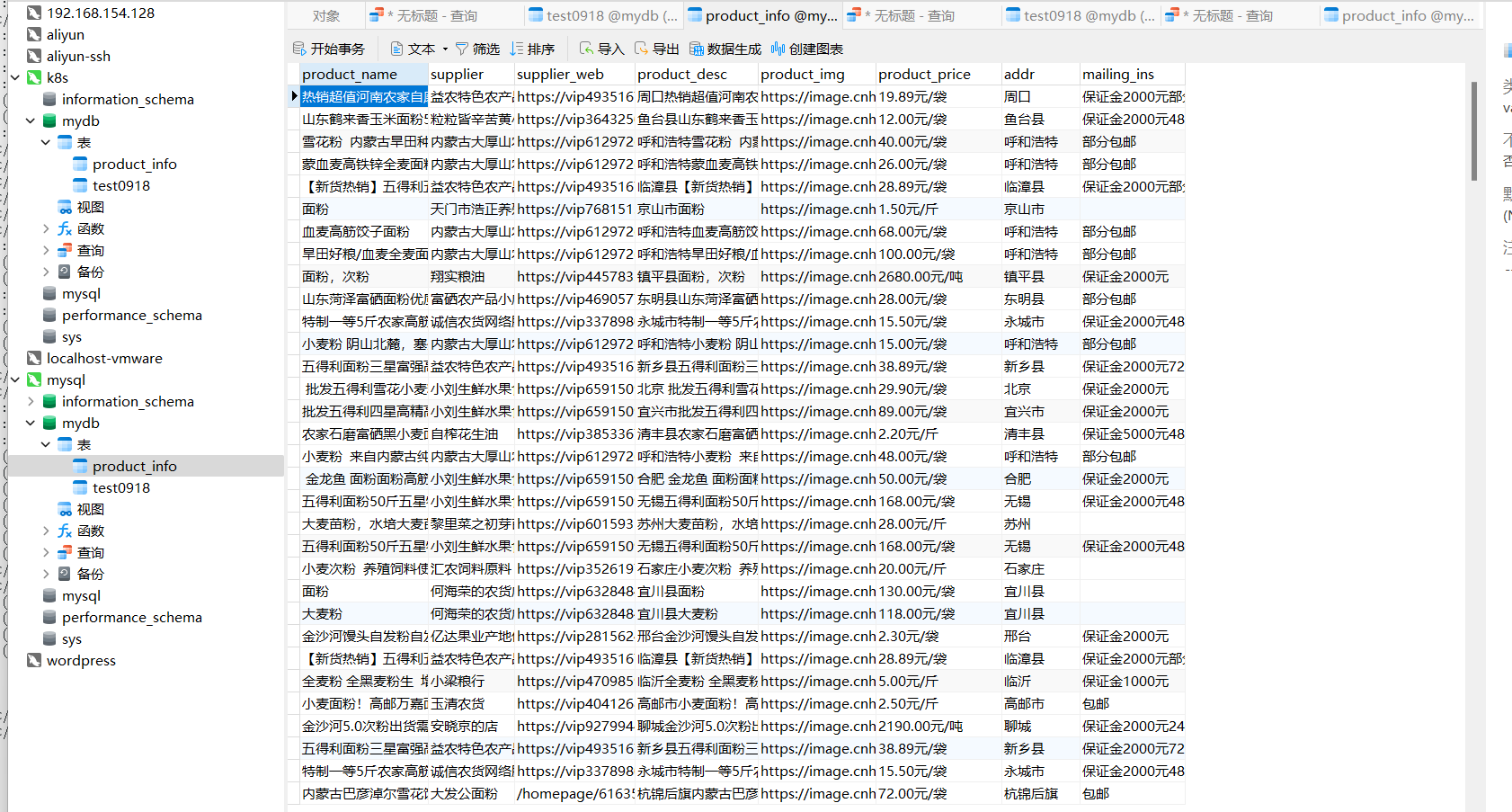This screenshot has width=1512, height=812.
Task: Open the Text (文本) view option
Action: pyautogui.click(x=413, y=49)
